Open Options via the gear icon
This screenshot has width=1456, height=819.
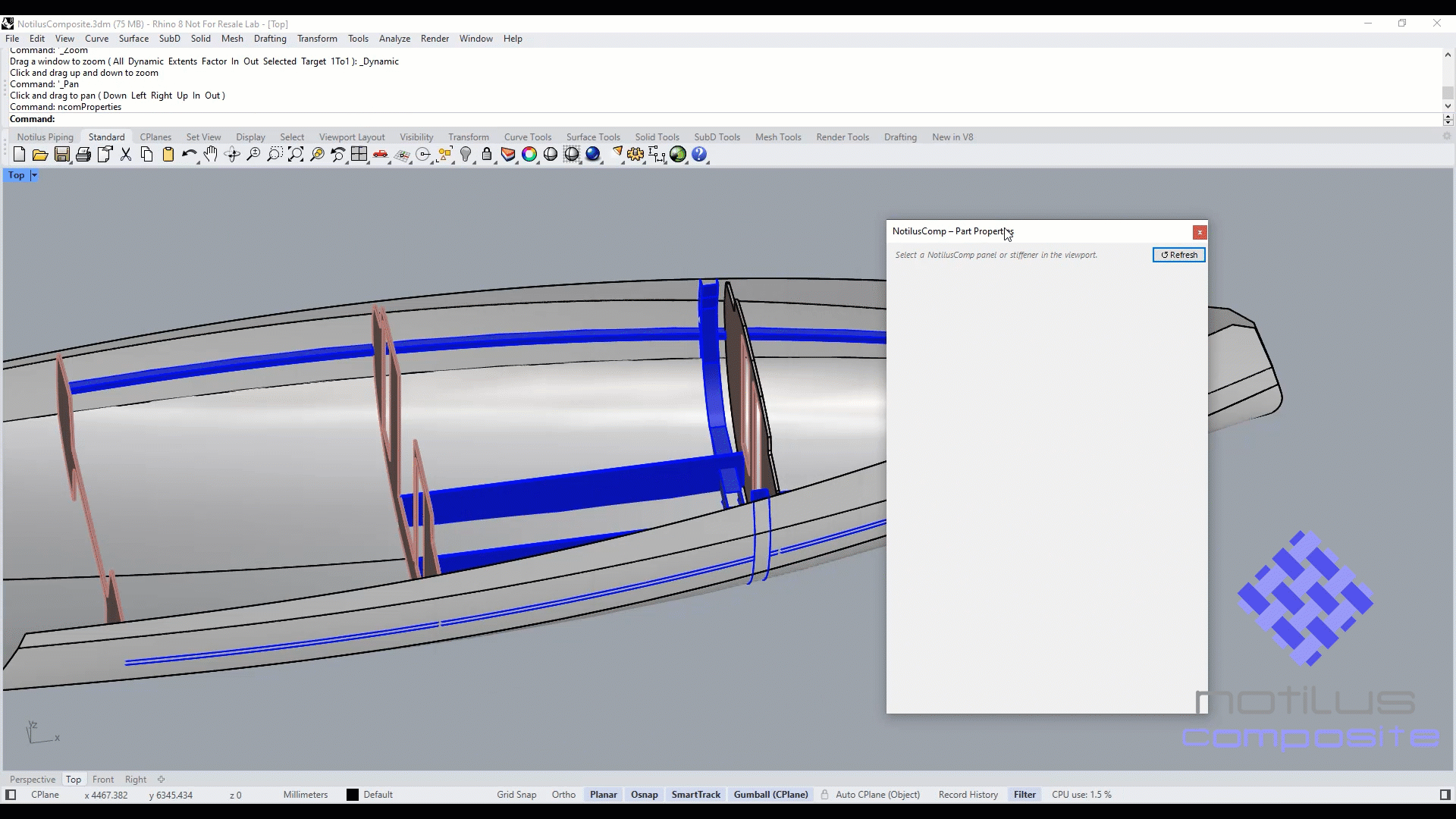pos(635,155)
